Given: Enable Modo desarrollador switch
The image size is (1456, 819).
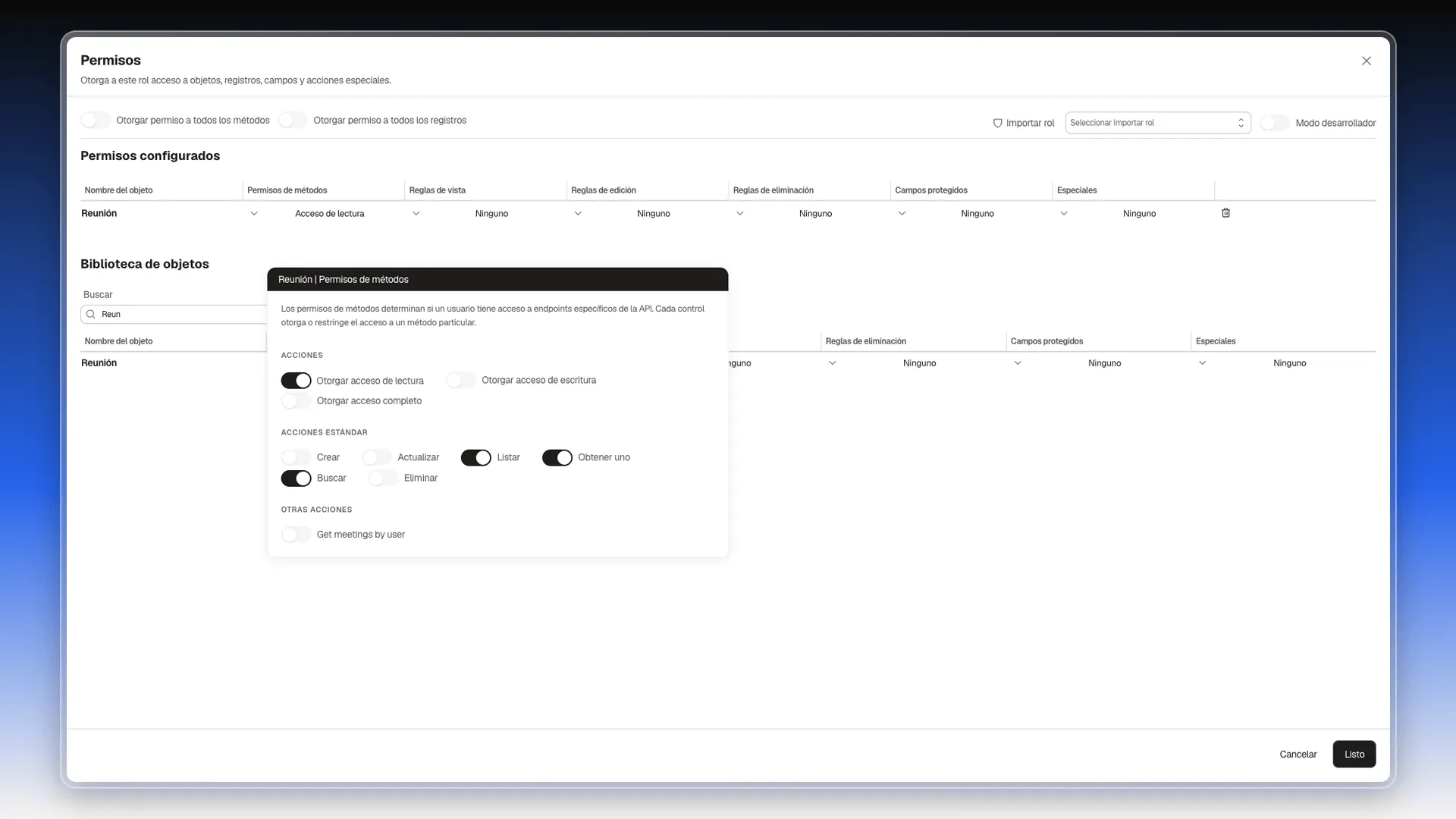Looking at the screenshot, I should point(1275,123).
